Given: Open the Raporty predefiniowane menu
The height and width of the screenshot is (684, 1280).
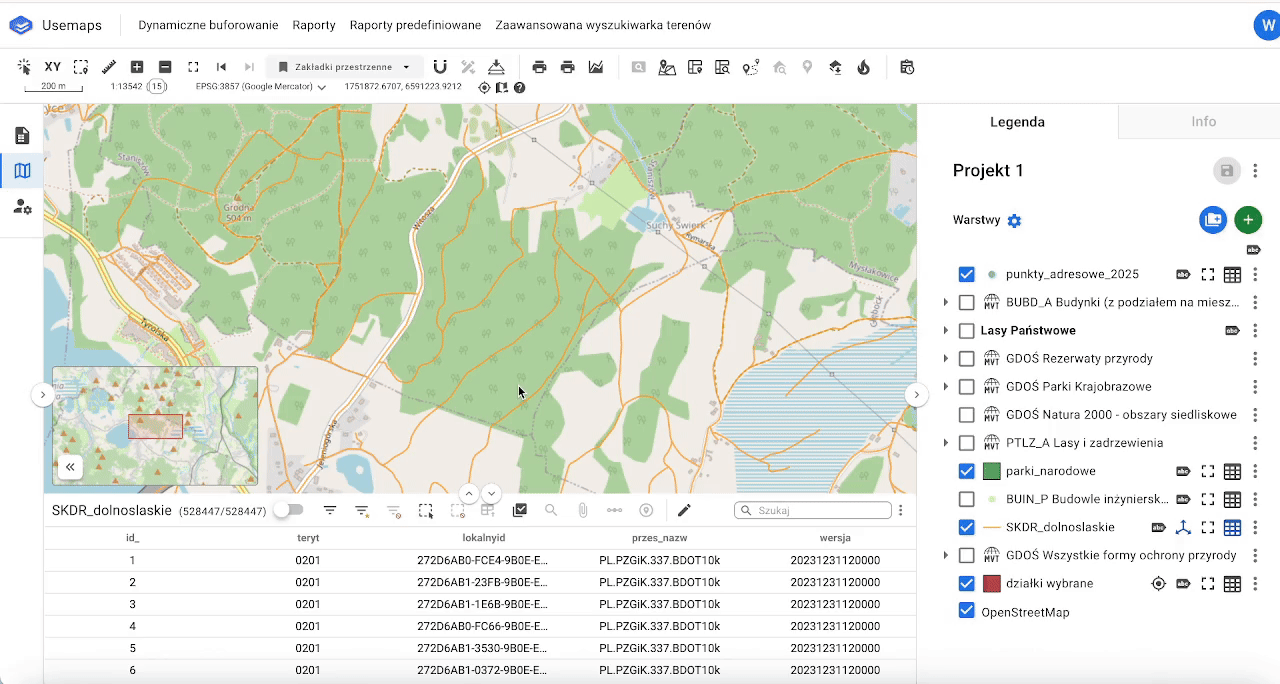Looking at the screenshot, I should [415, 25].
